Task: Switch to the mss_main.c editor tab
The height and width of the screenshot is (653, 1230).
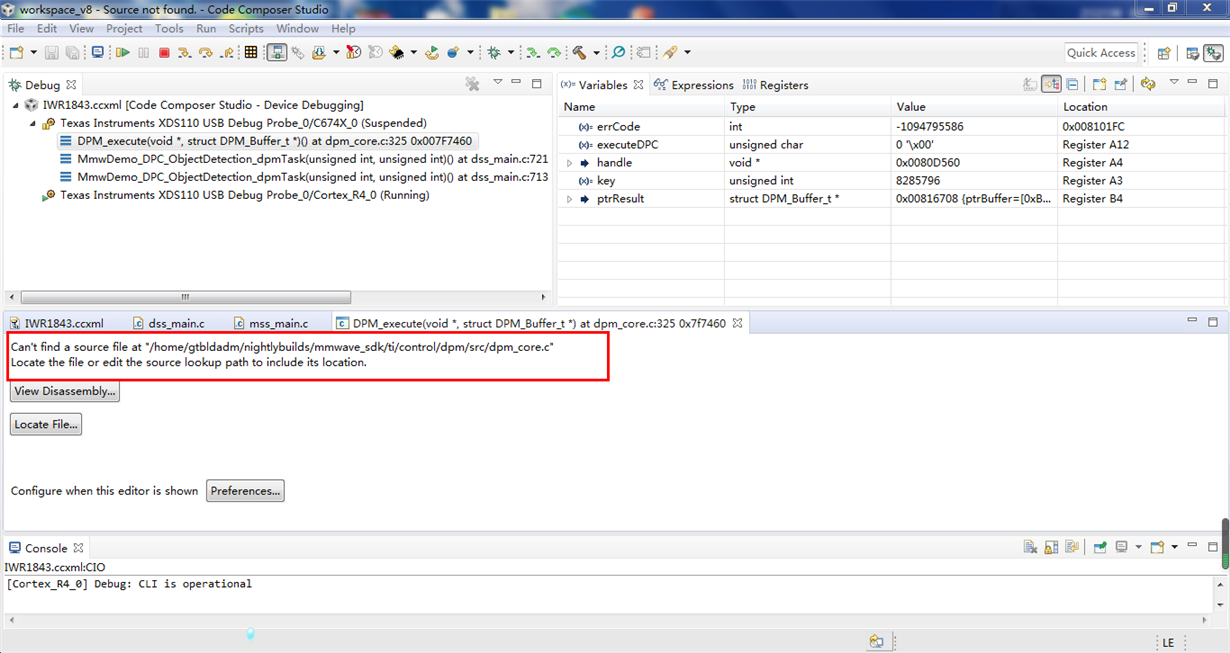Action: coord(270,323)
